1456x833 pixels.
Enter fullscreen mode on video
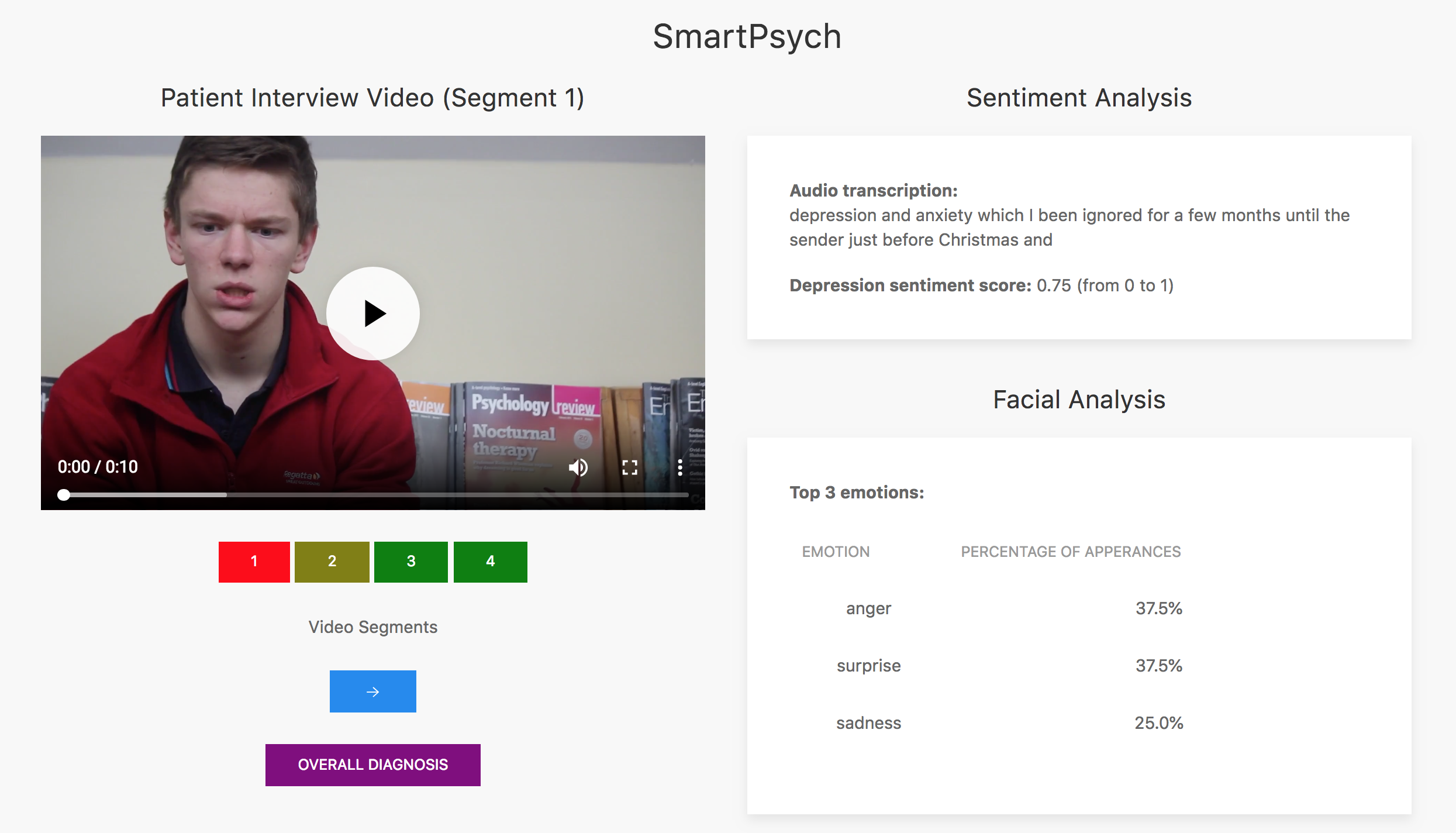630,467
